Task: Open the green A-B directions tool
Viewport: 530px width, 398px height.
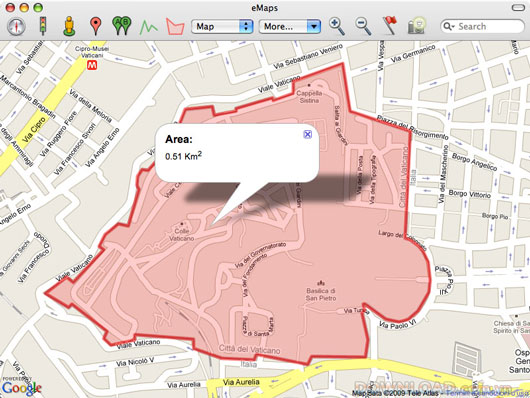Action: (122, 26)
